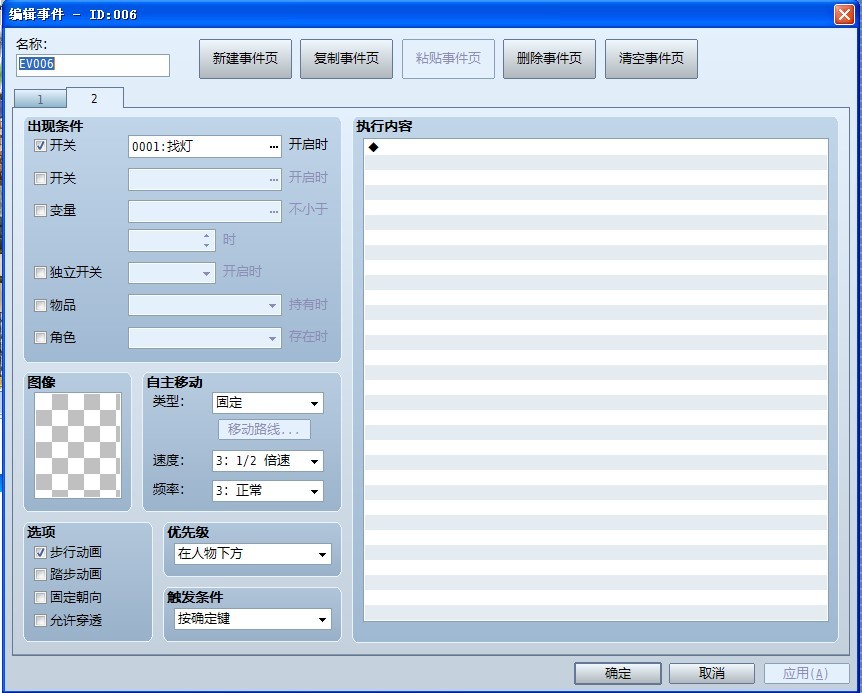Open switch selector ellipsis for 0001:找灯

273,147
